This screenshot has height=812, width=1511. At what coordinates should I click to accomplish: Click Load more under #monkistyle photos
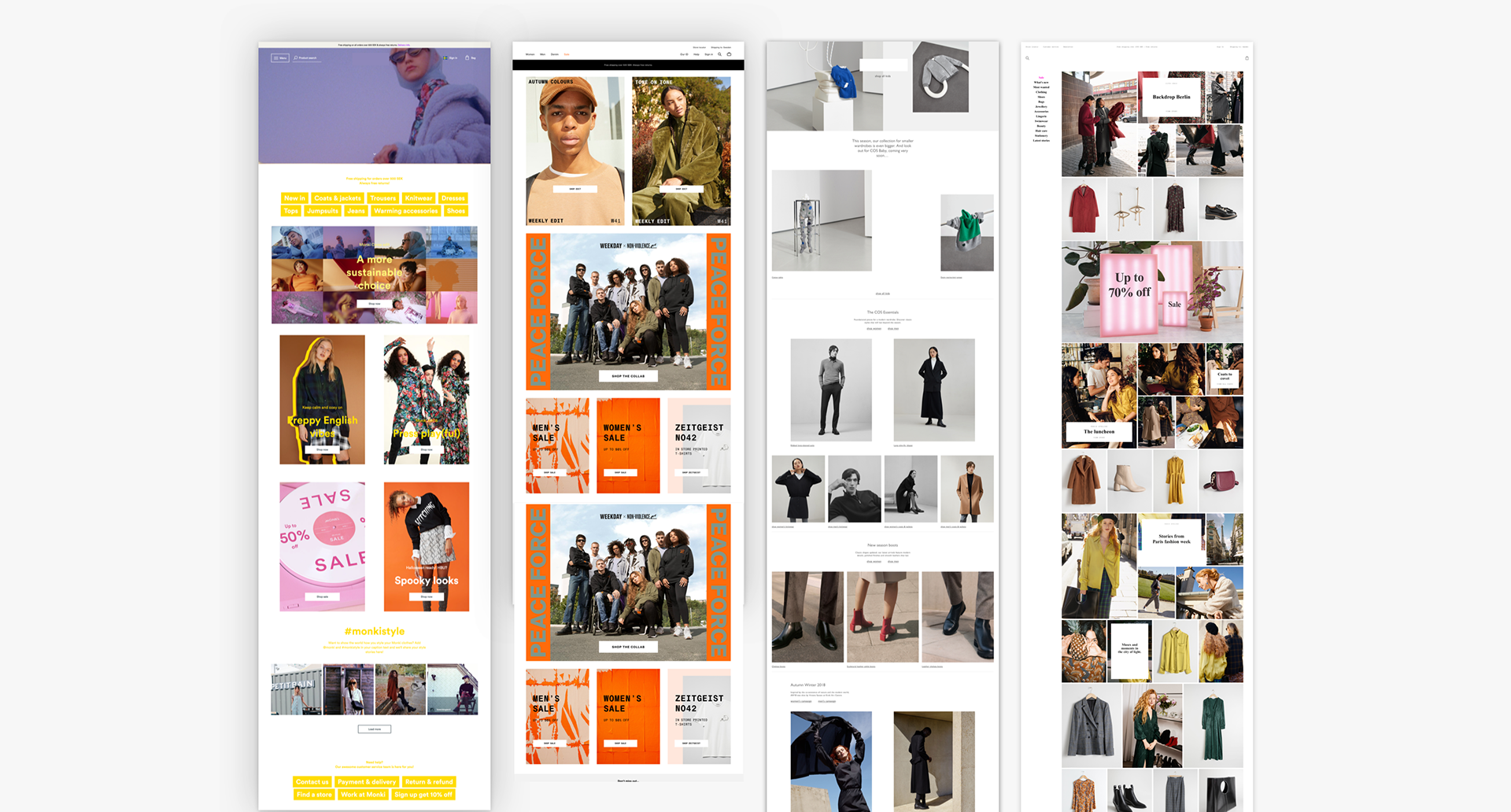(375, 729)
